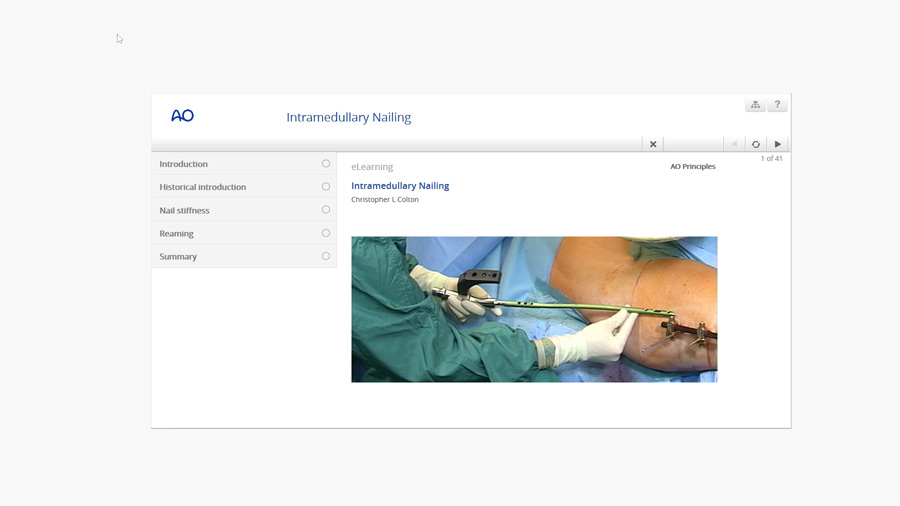This screenshot has height=506, width=900.
Task: Open the sitemap structure icon
Action: coord(755,105)
